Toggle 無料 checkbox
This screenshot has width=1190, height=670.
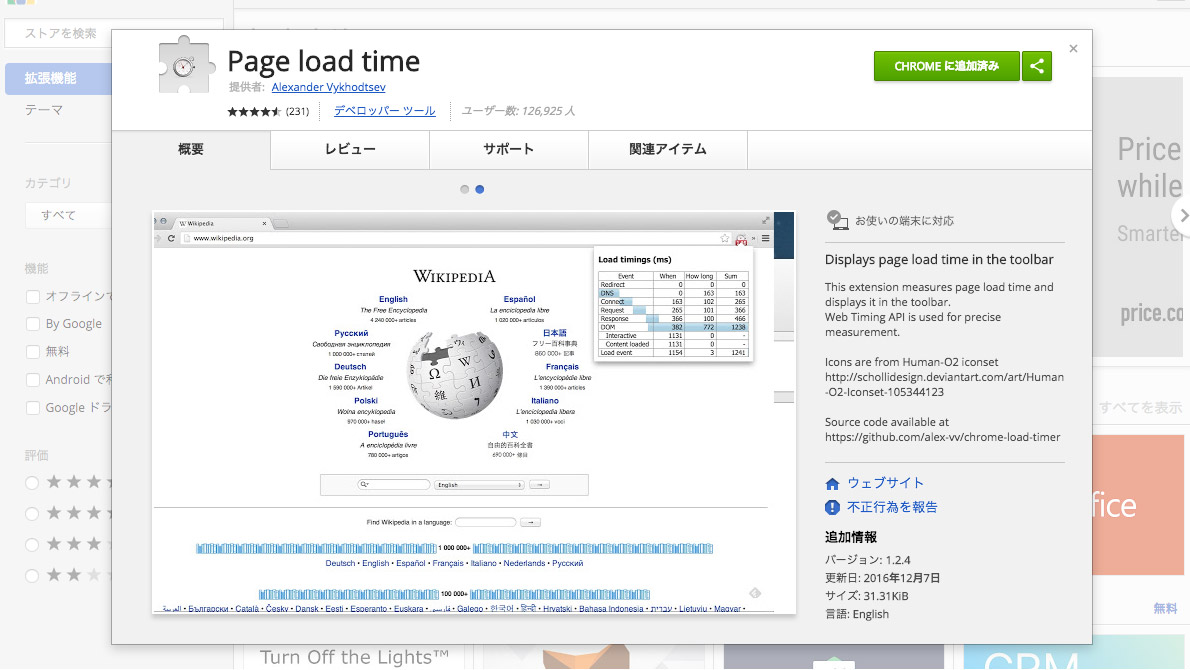click(33, 352)
